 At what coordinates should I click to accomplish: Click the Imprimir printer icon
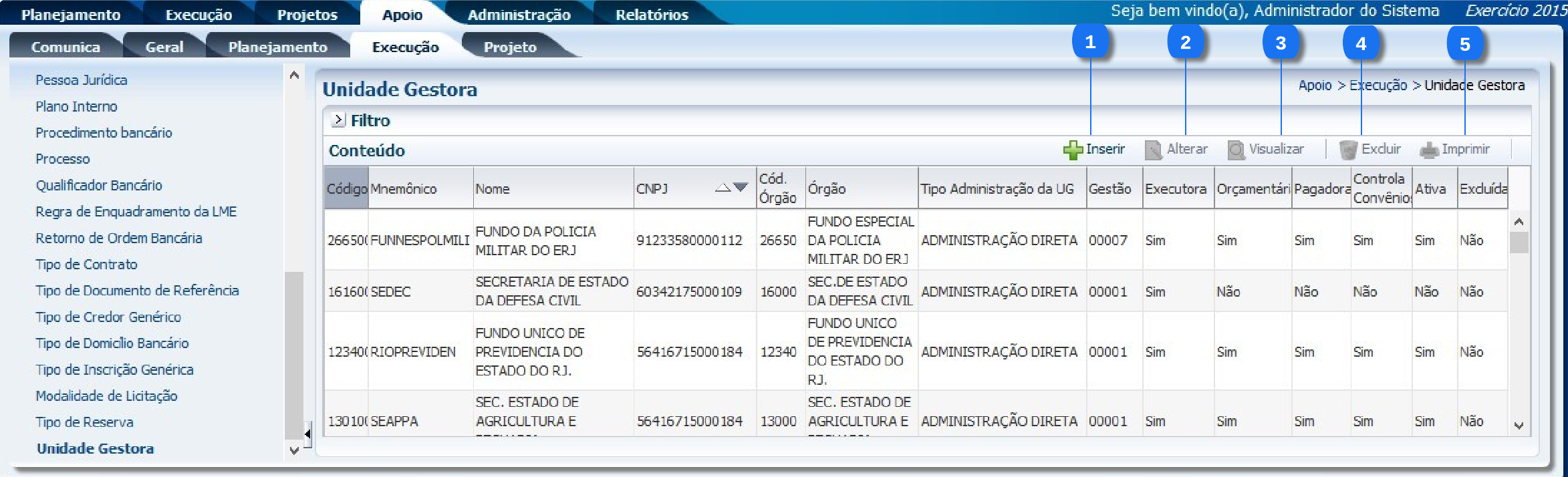[1428, 150]
